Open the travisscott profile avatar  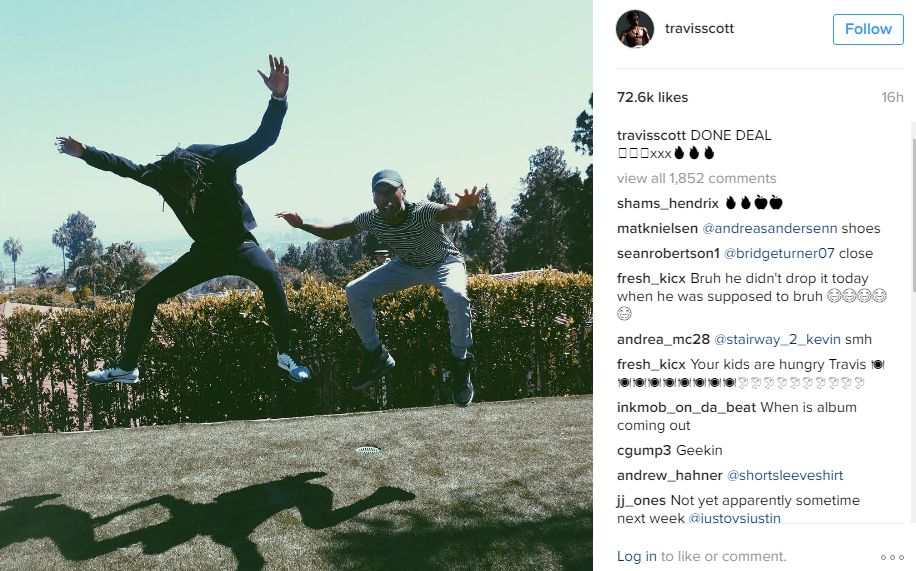click(x=634, y=29)
